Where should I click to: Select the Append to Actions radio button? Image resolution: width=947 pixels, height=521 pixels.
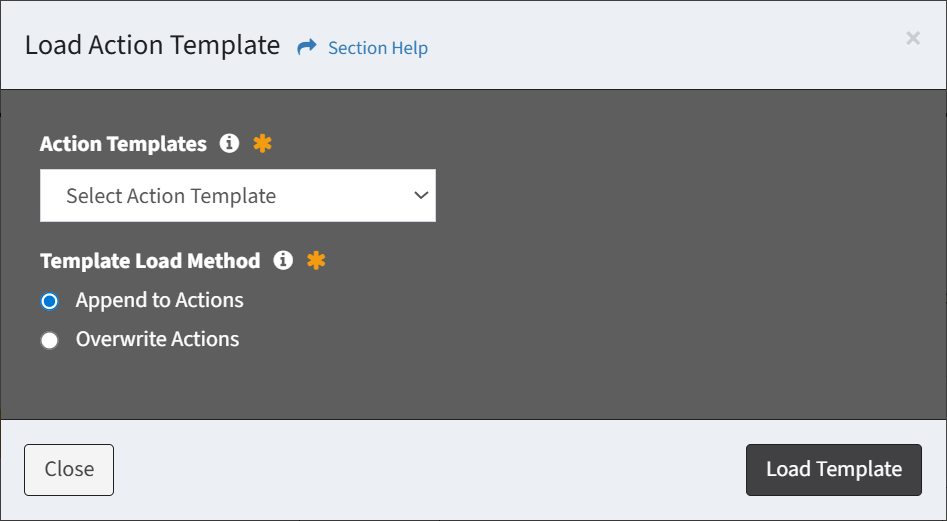(x=49, y=301)
